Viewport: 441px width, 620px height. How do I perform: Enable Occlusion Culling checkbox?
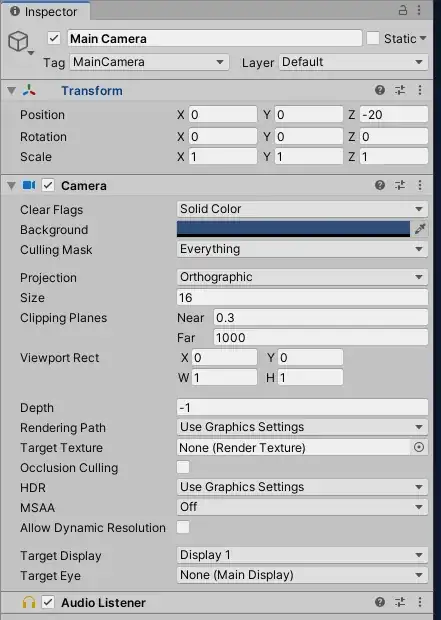[183, 467]
